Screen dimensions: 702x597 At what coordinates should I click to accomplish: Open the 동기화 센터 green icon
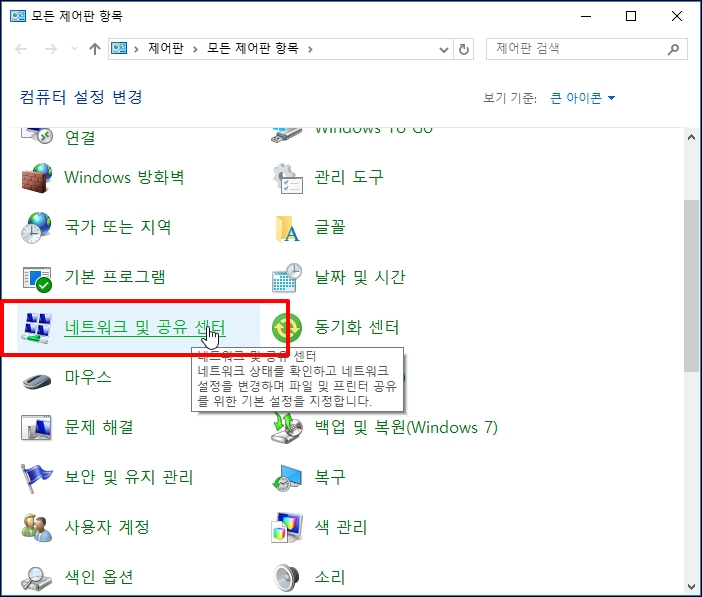pyautogui.click(x=287, y=328)
